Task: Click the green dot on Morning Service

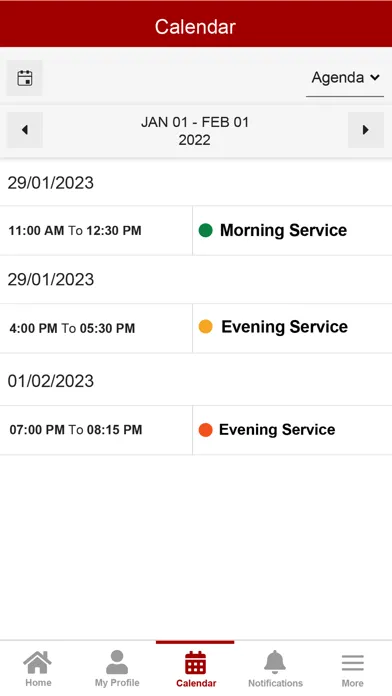Action: (205, 230)
